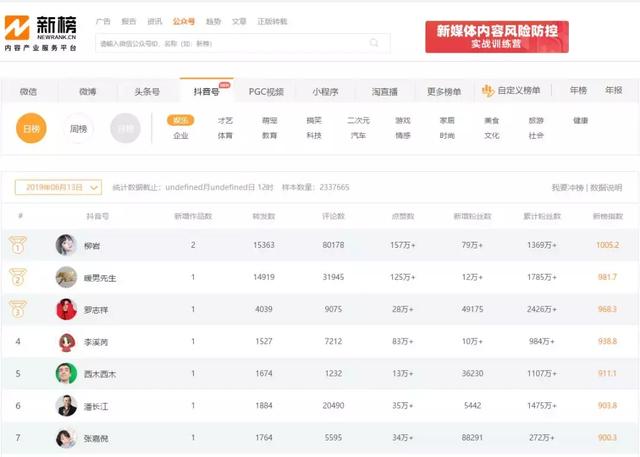Open 张嘉倪's avatar

point(66,438)
